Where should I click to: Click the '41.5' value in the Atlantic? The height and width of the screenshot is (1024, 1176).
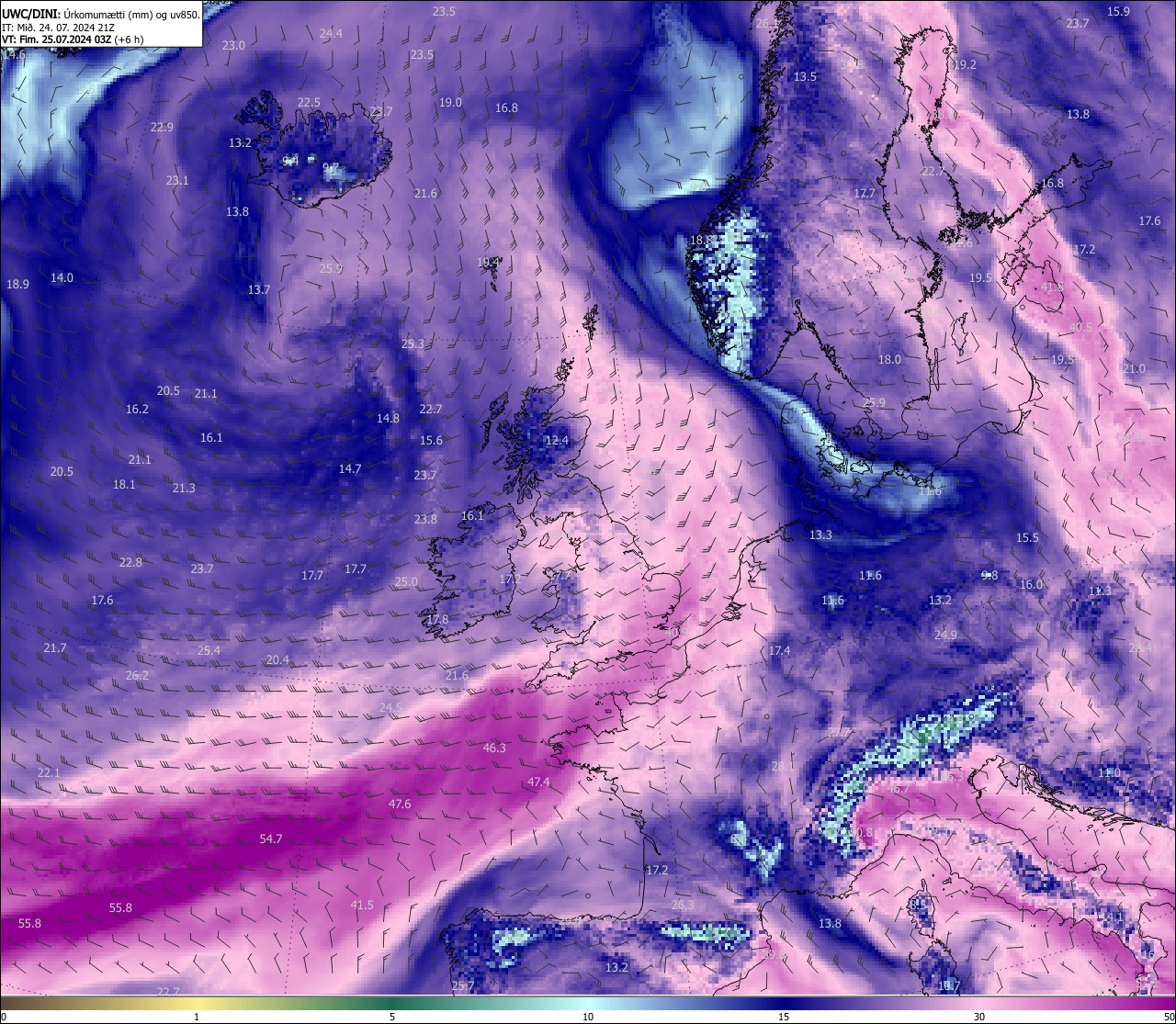362,906
